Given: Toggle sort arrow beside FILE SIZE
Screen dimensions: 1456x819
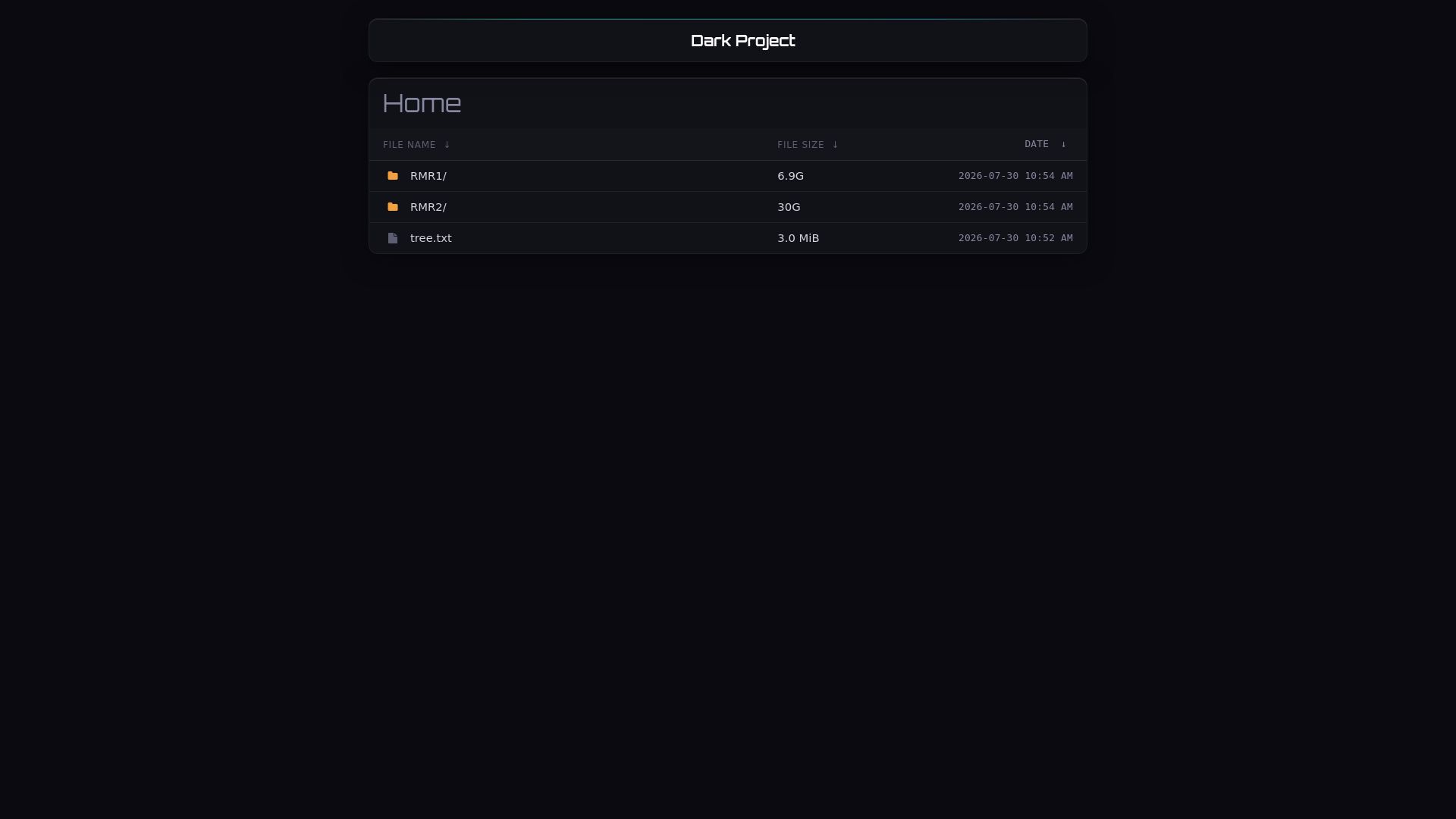Looking at the screenshot, I should tap(835, 145).
